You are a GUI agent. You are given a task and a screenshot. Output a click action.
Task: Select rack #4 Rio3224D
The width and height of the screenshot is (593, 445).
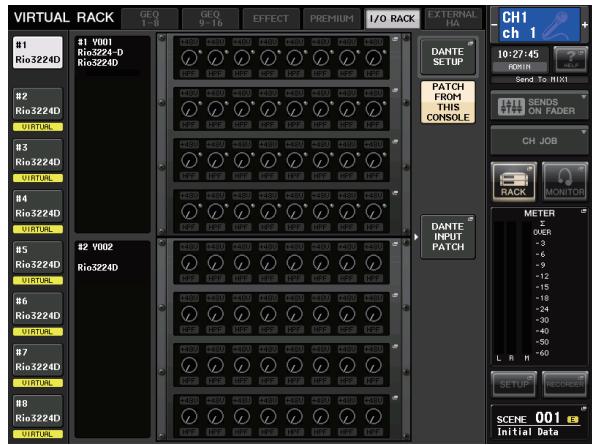click(37, 206)
